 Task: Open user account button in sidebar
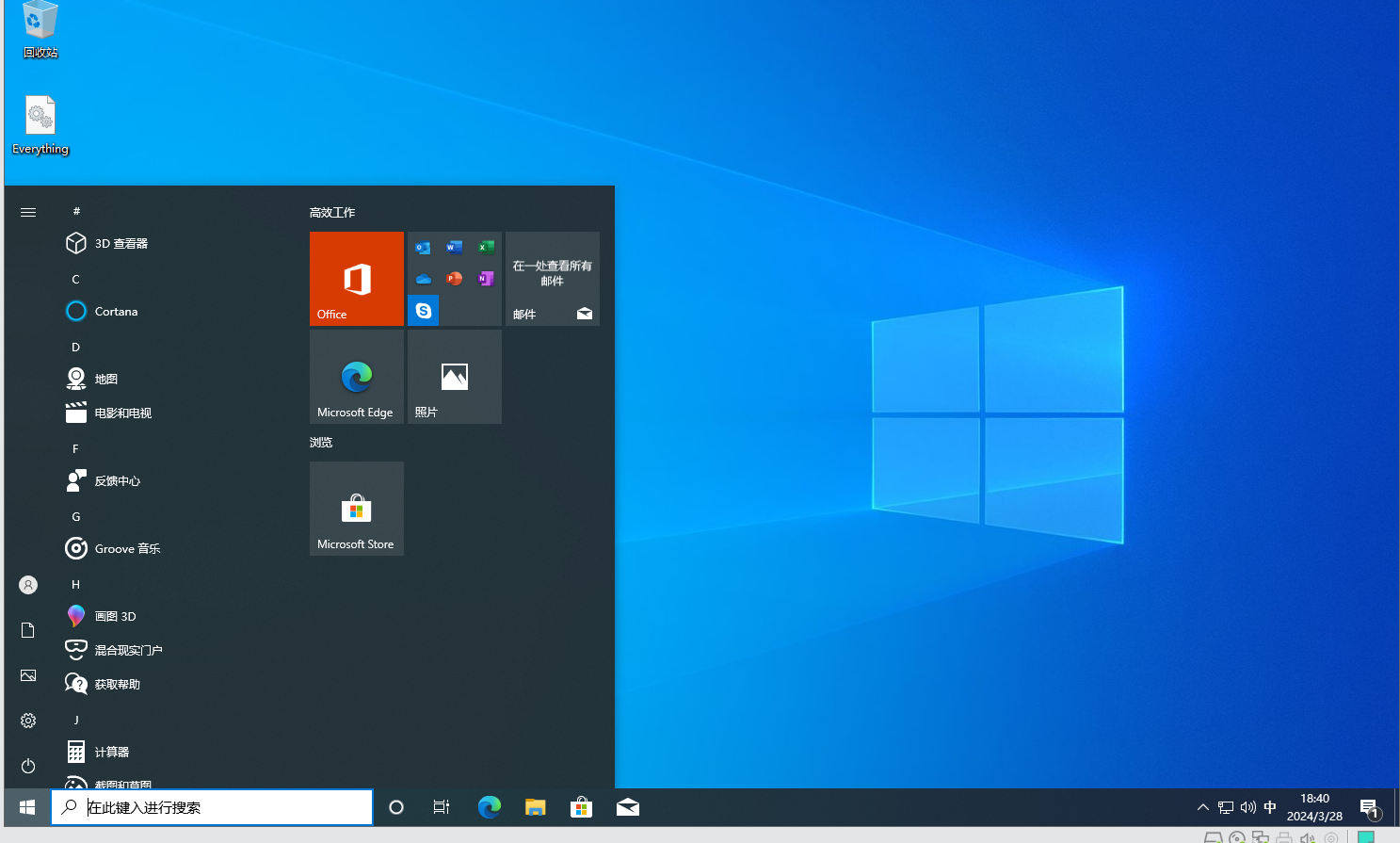28,585
